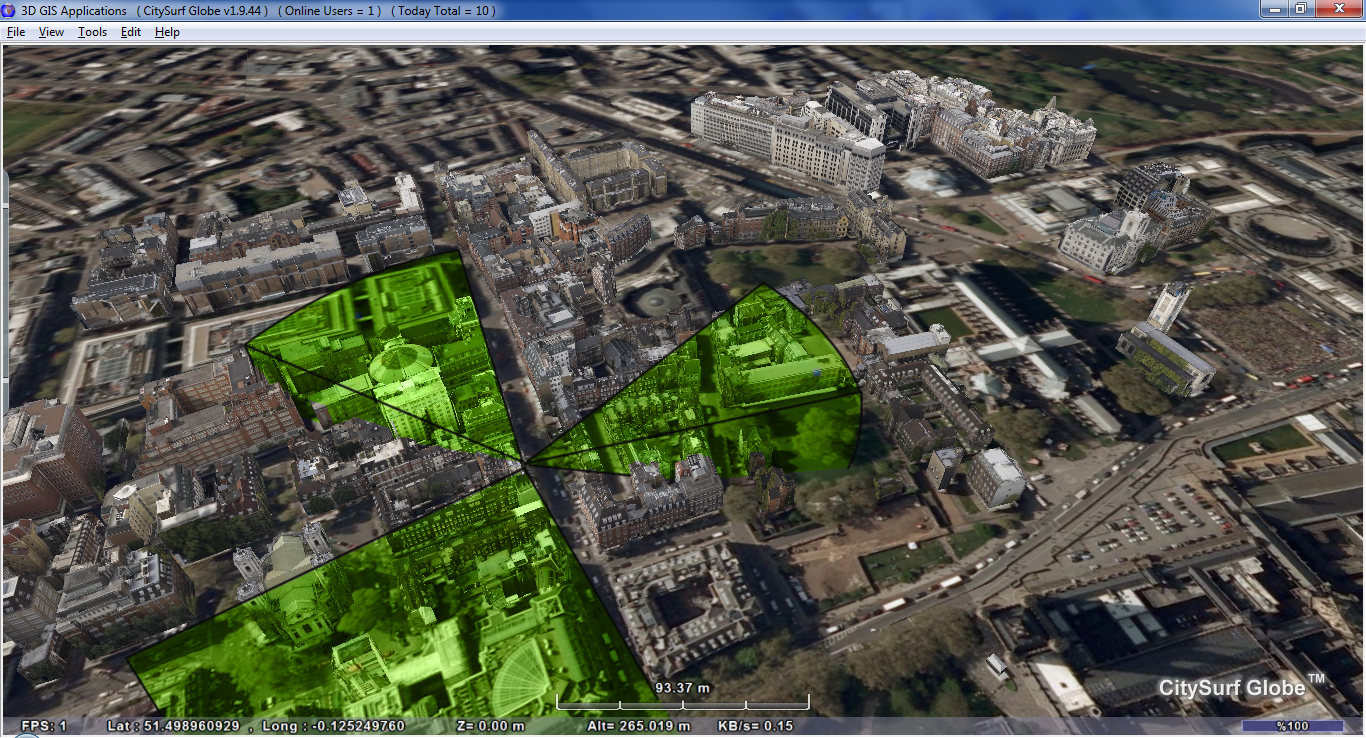Click the Long : -0.125249760 status value

pyautogui.click(x=333, y=726)
